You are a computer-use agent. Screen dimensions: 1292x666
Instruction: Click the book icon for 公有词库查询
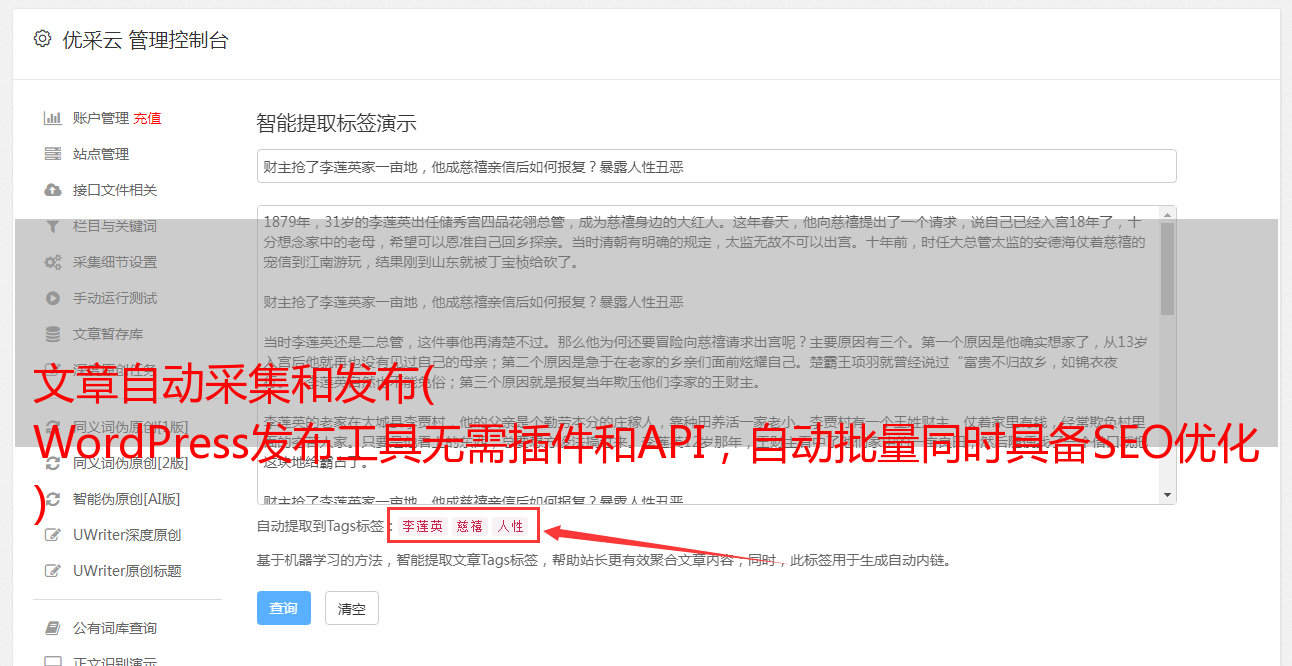point(53,628)
